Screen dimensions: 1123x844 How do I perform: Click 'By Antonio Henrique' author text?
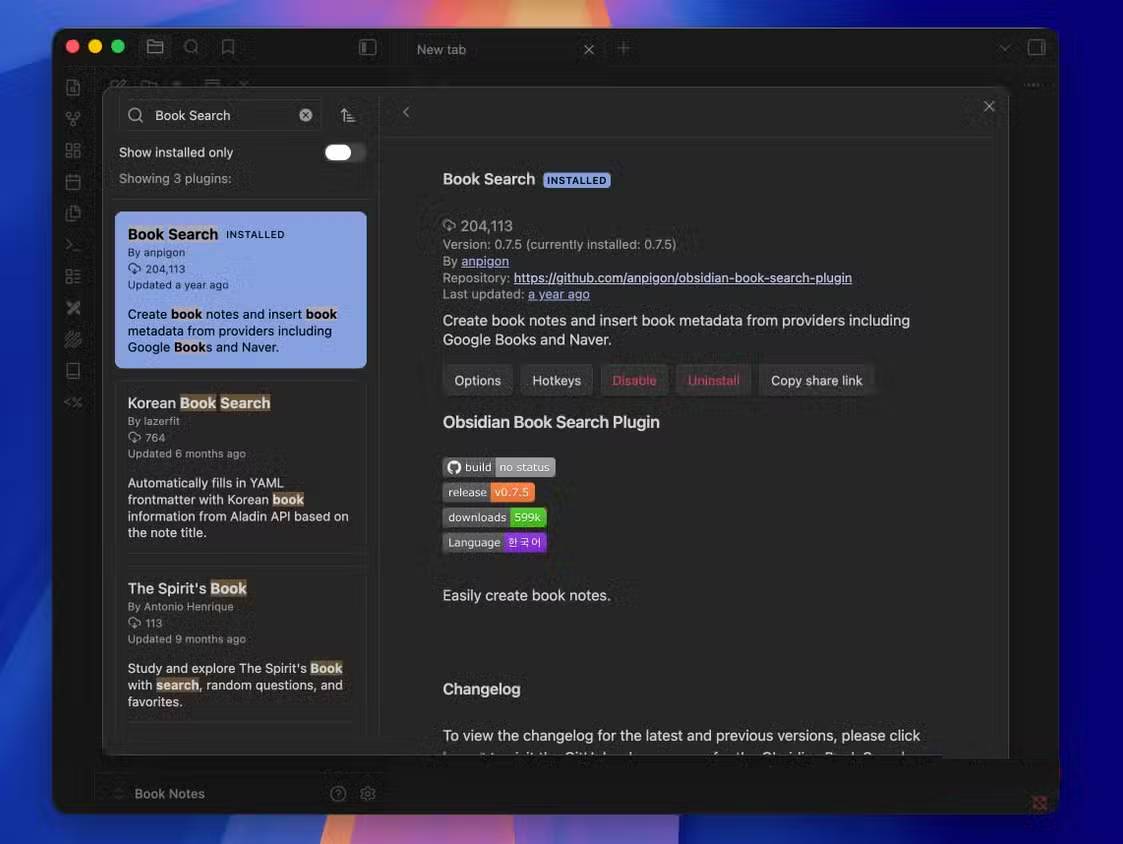click(x=180, y=606)
